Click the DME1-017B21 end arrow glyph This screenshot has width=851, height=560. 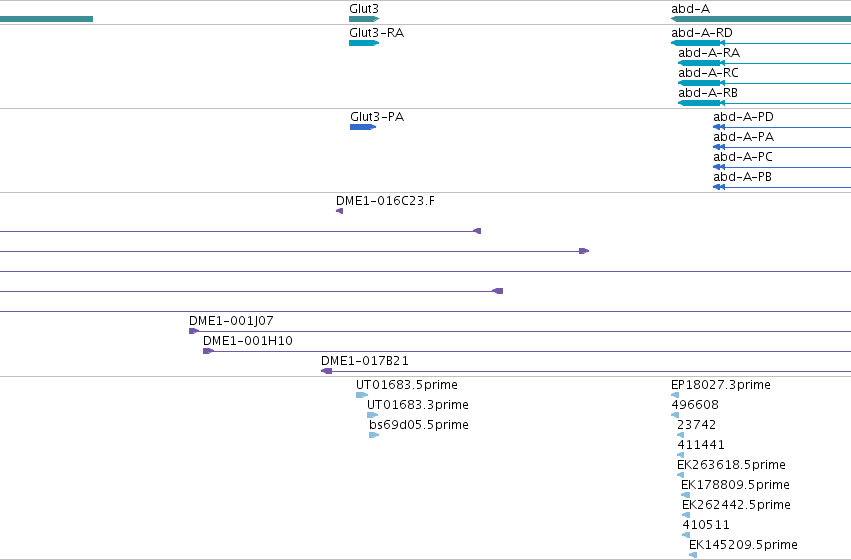pyautogui.click(x=327, y=371)
